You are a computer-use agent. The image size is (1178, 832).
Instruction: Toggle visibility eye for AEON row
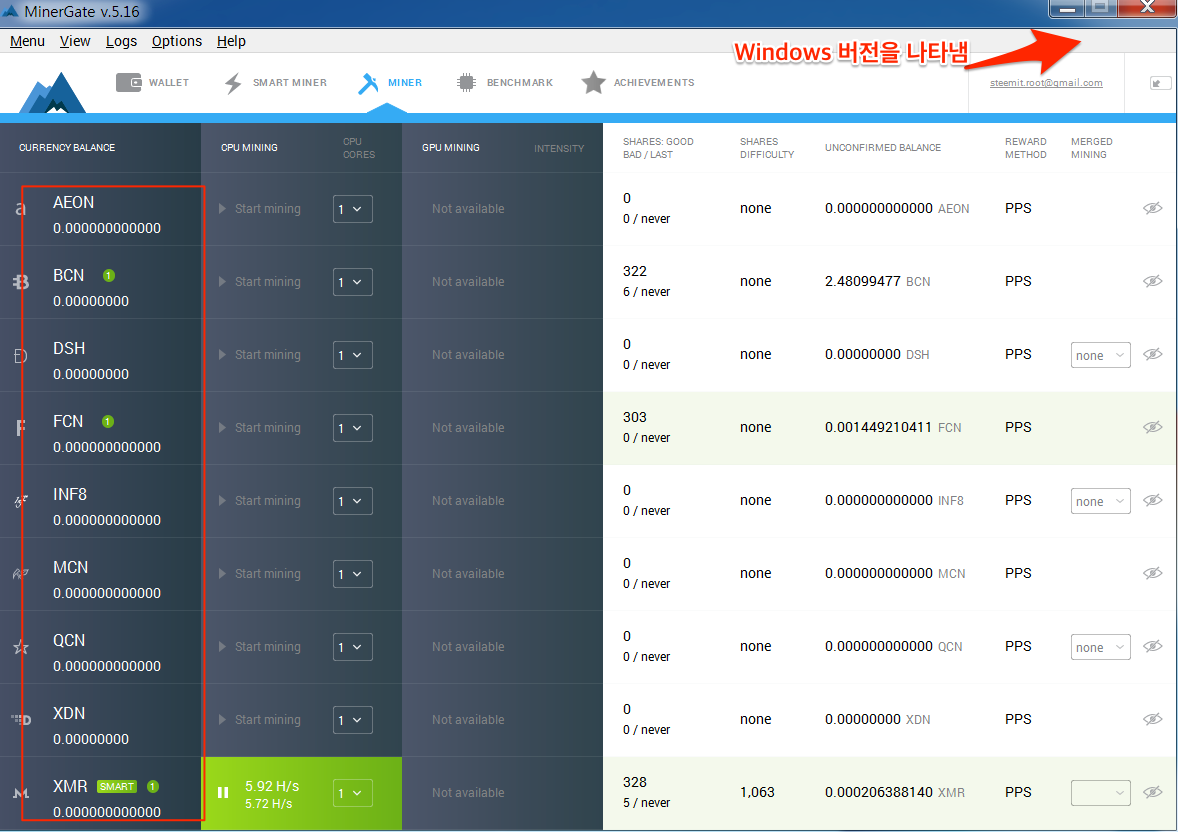(1152, 208)
